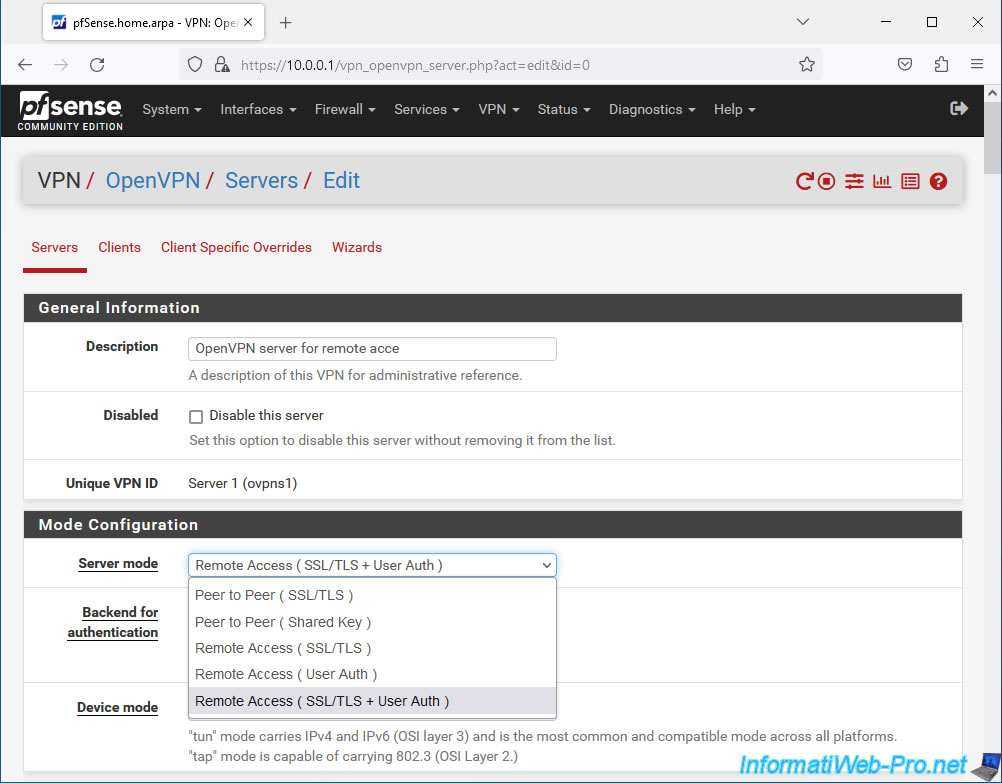Screen dimensions: 1002x783
Task: Click the Server mode label
Action: tap(118, 564)
